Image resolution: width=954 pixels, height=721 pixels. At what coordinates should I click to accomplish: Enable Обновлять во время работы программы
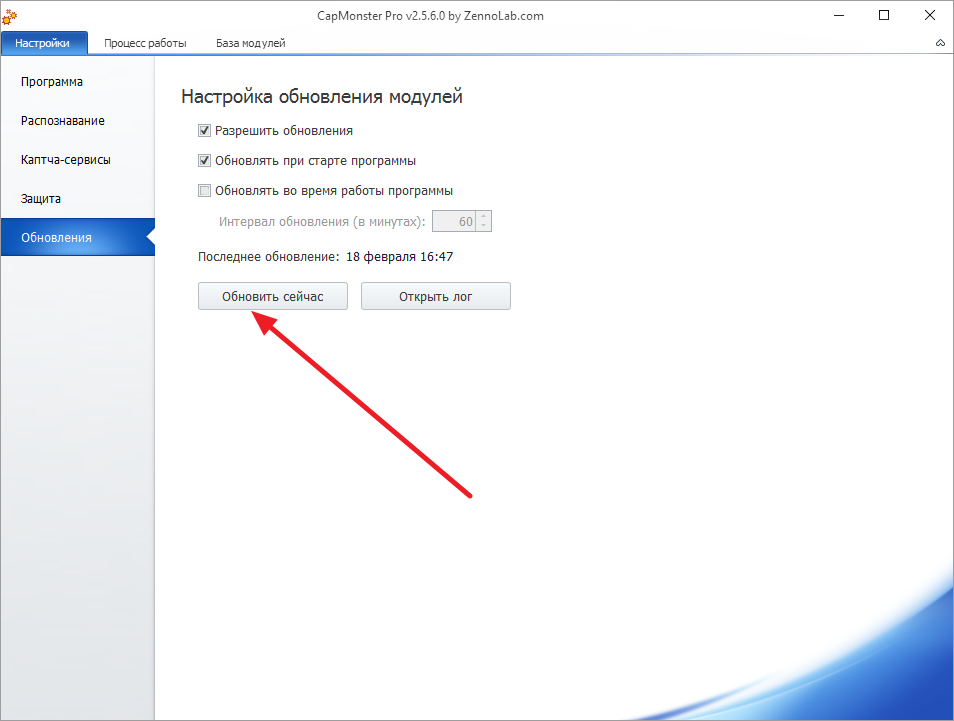(204, 190)
